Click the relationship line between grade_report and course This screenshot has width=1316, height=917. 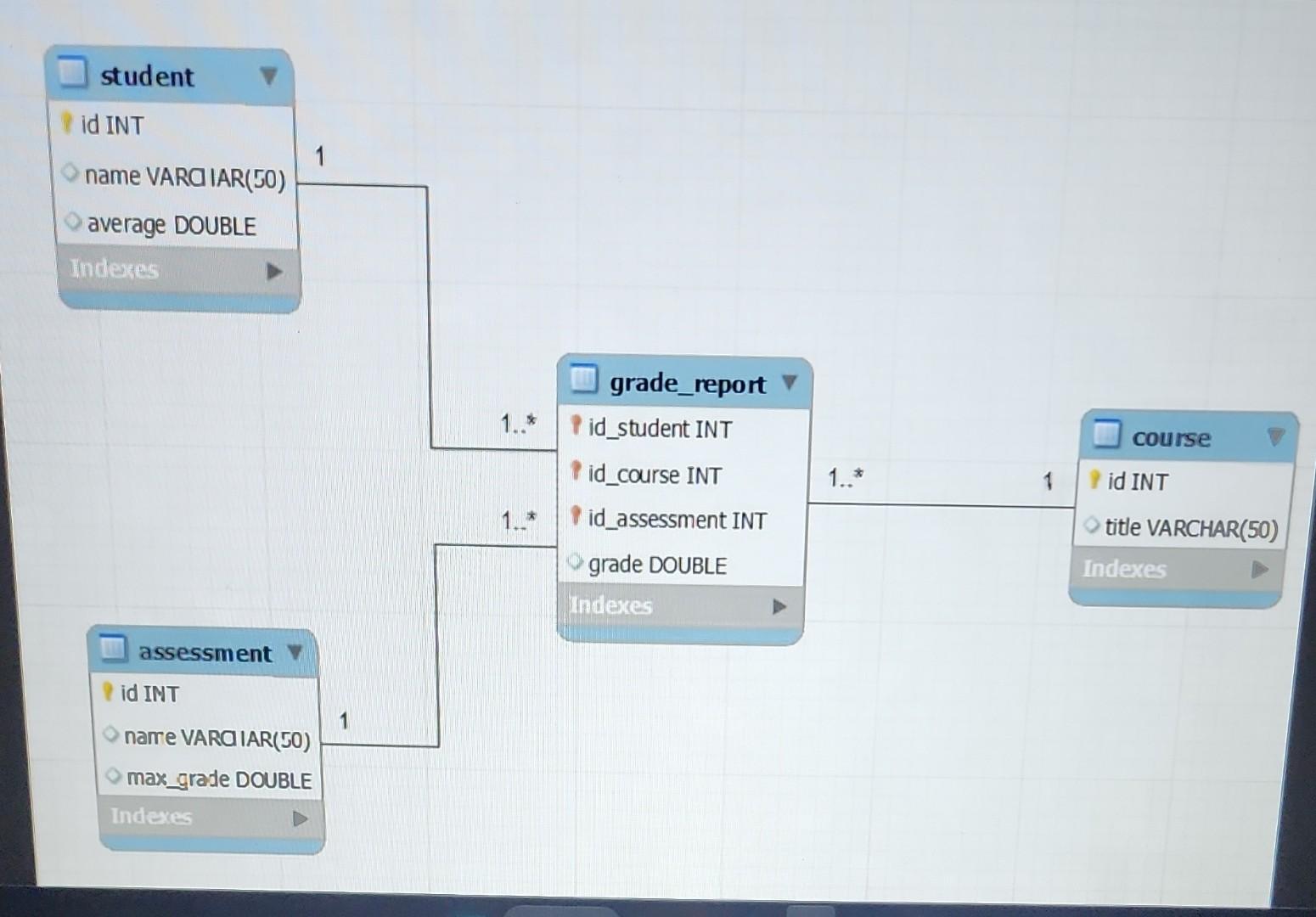(x=942, y=504)
